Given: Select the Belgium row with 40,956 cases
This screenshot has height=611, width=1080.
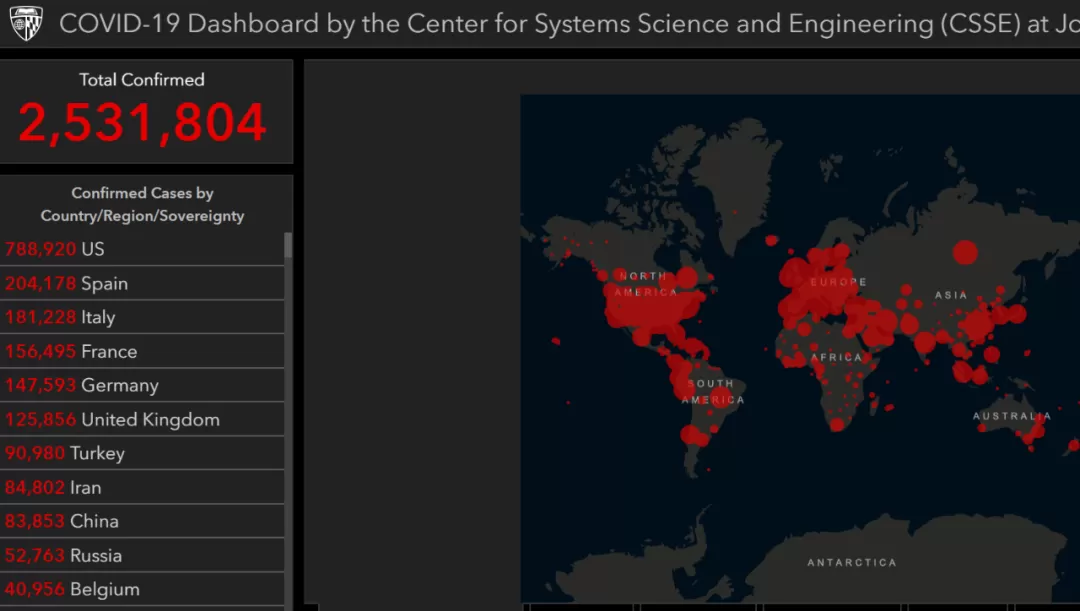Looking at the screenshot, I should tap(142, 589).
